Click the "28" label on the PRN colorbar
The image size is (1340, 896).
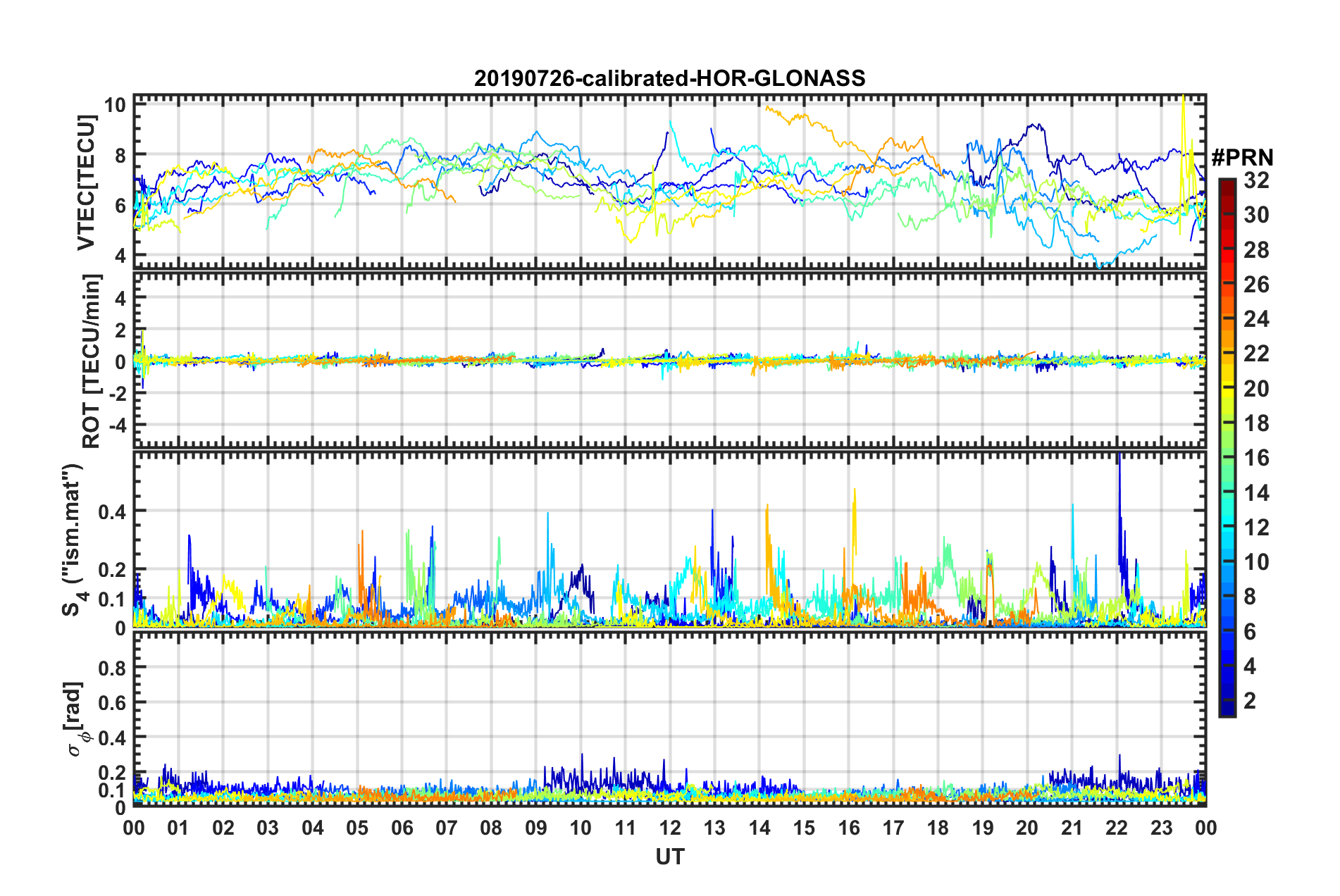coord(1256,250)
